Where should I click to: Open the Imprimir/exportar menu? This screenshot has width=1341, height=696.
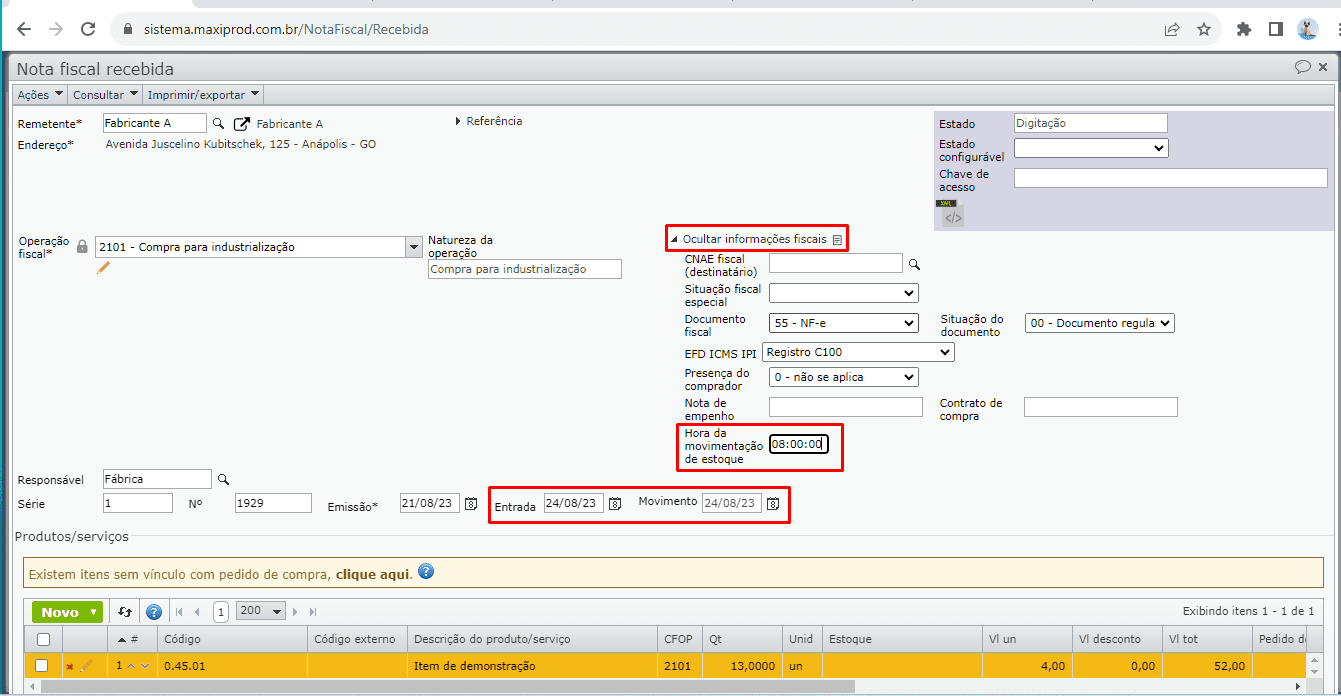(203, 95)
